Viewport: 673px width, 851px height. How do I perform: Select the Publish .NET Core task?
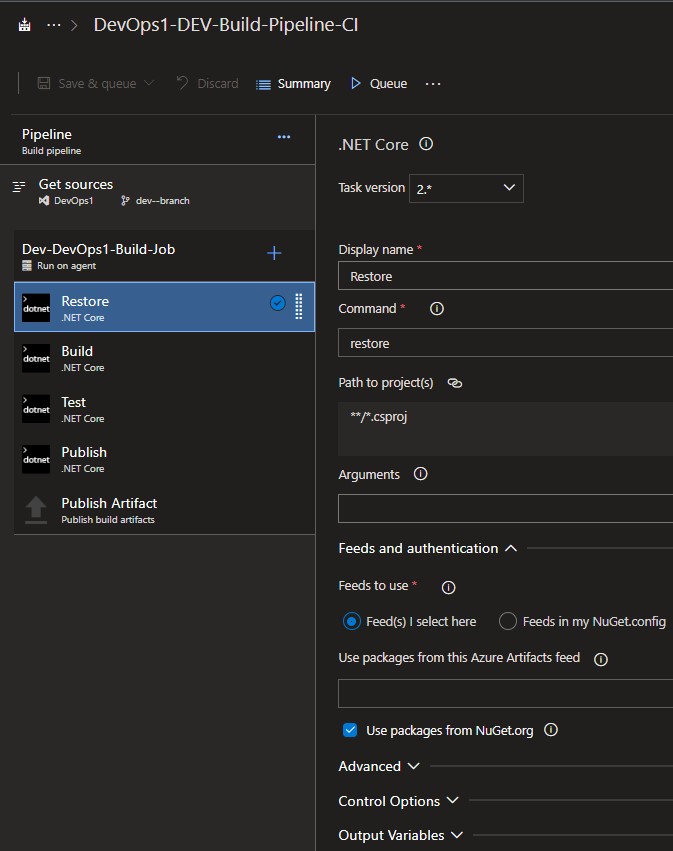[x=164, y=459]
